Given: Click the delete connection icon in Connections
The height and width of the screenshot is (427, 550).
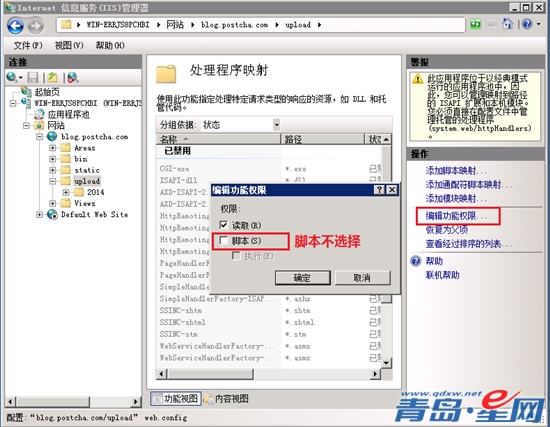Looking at the screenshot, I should coord(73,77).
